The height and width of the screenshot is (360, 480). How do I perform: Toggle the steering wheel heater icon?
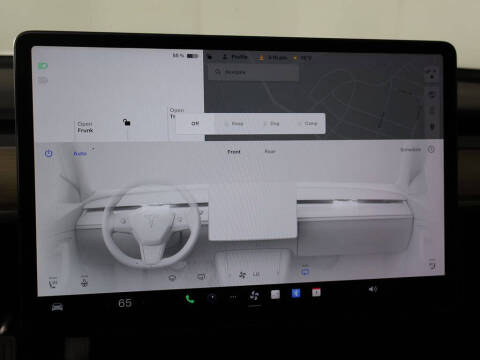[x=84, y=282]
